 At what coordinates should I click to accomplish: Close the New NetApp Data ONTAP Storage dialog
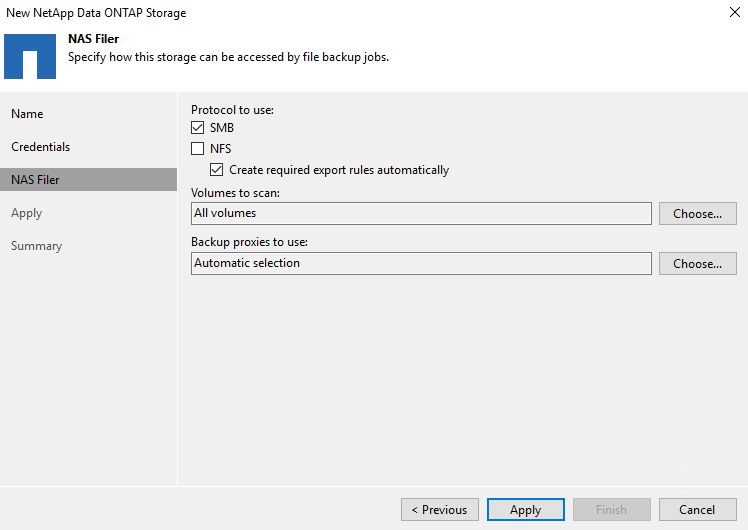tap(735, 13)
